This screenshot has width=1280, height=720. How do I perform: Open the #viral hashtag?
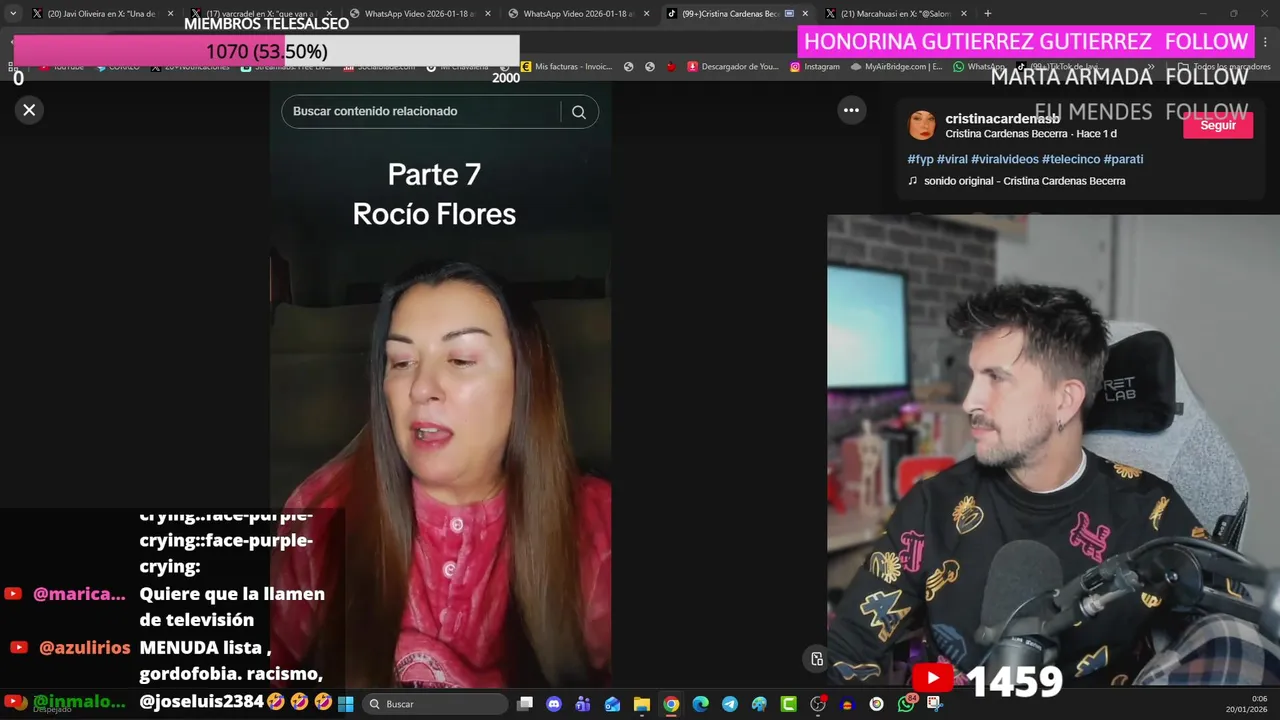coord(952,159)
